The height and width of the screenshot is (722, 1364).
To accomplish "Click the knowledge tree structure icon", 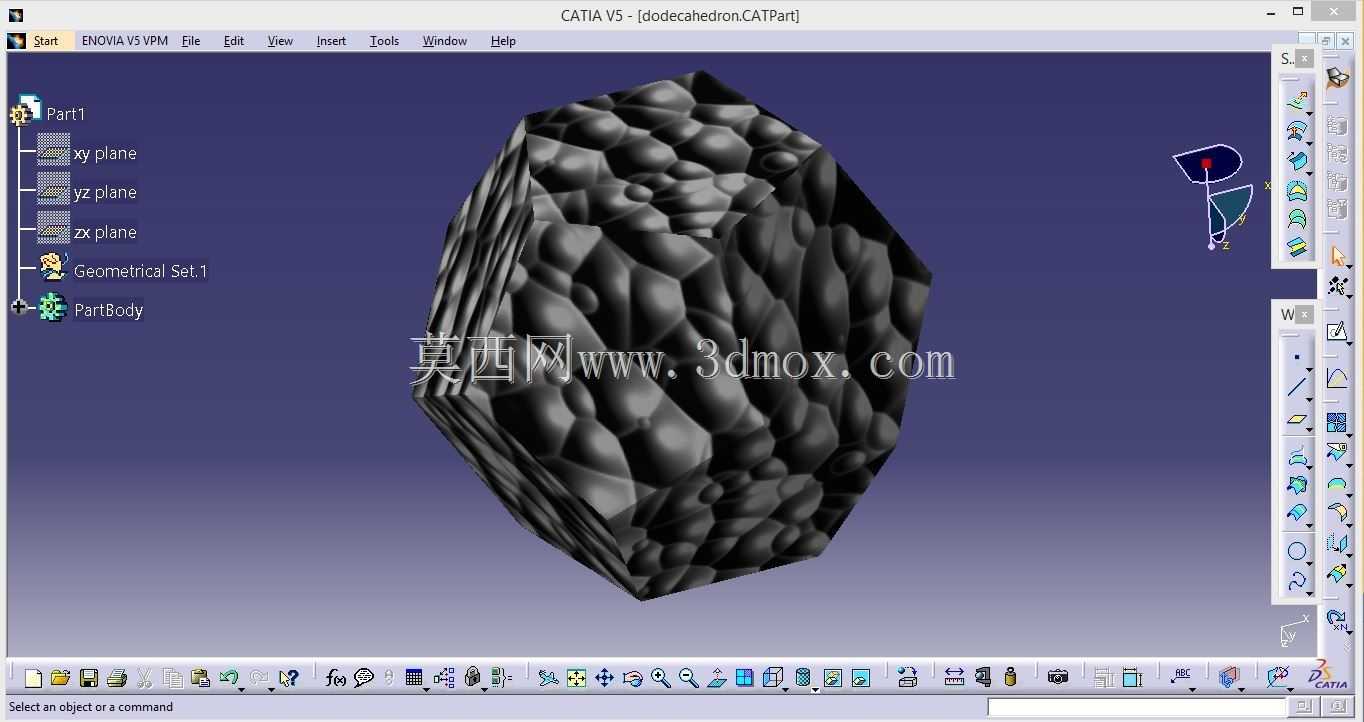I will (x=444, y=678).
